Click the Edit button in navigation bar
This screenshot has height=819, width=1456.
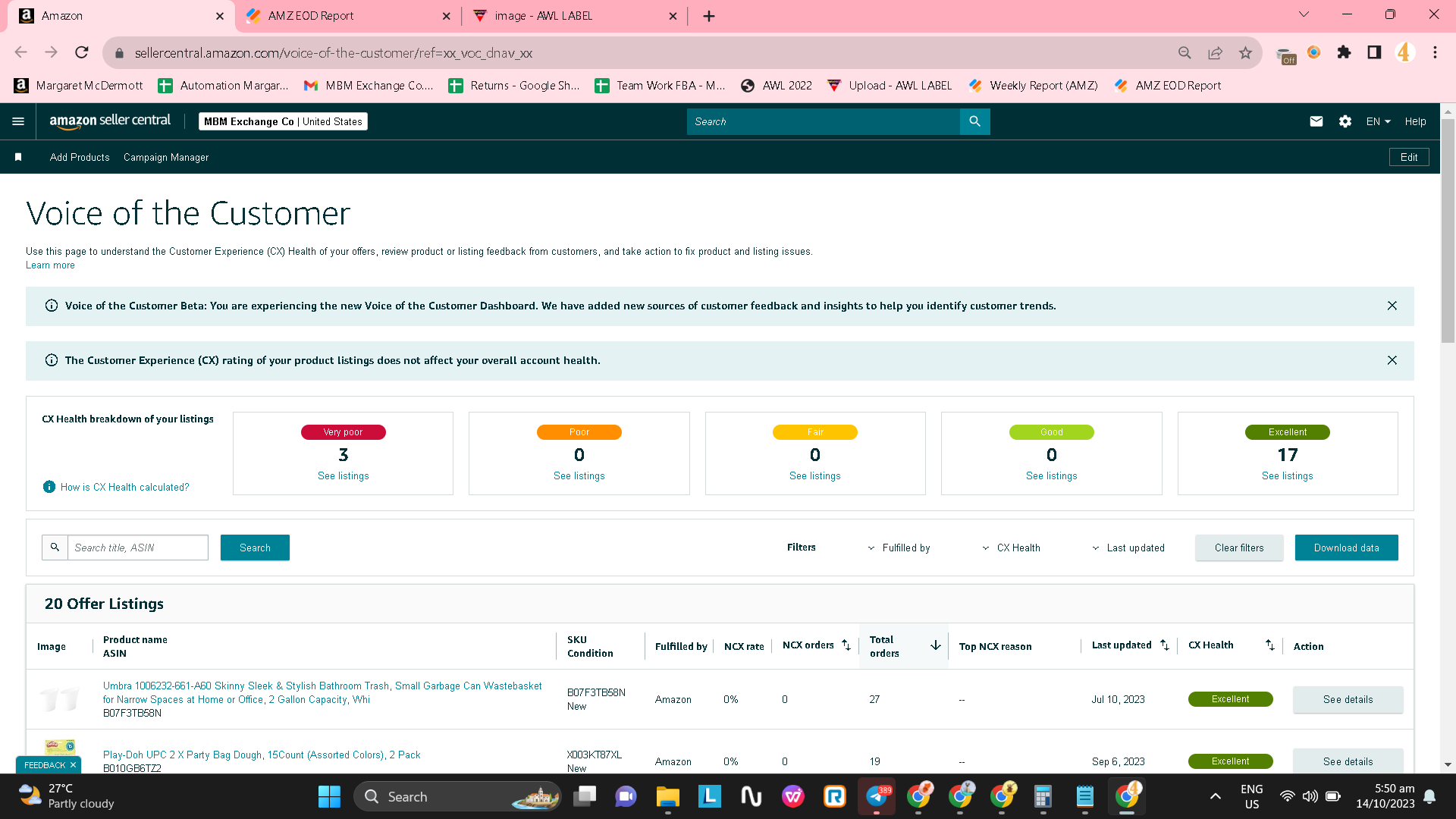[1409, 157]
